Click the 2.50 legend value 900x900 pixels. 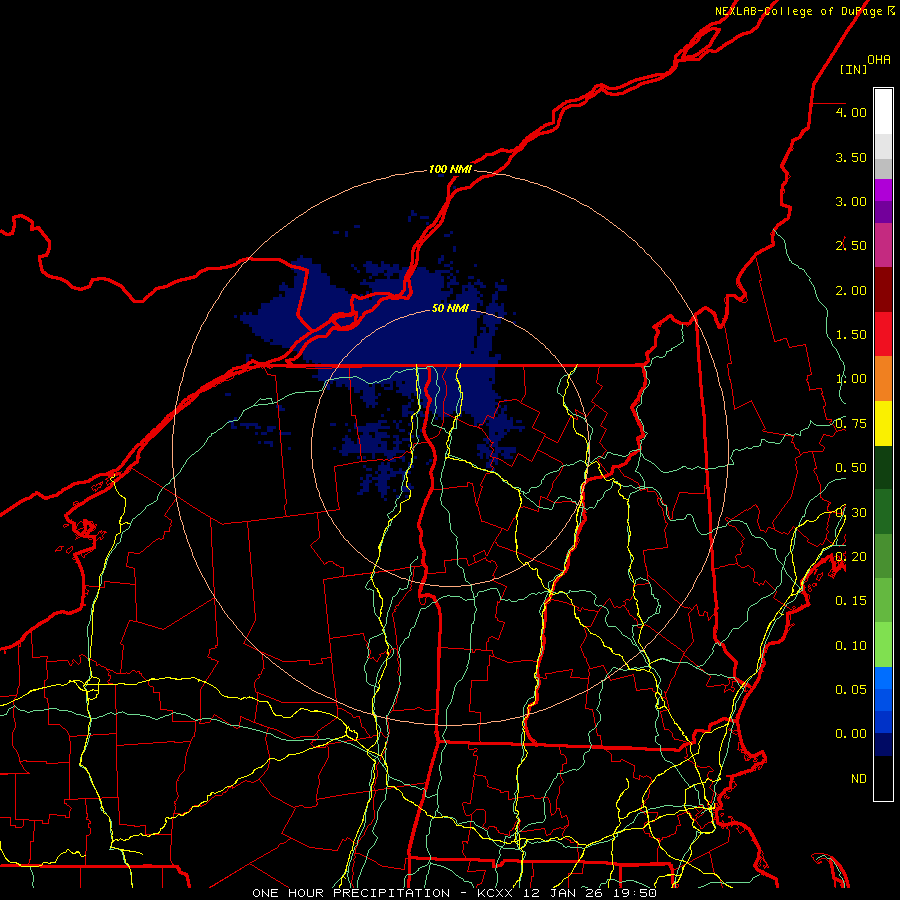(851, 246)
